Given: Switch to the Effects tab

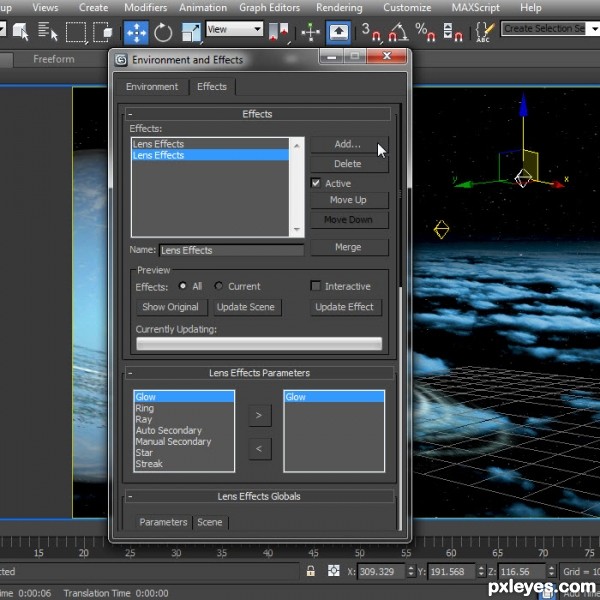Looking at the screenshot, I should pyautogui.click(x=212, y=86).
